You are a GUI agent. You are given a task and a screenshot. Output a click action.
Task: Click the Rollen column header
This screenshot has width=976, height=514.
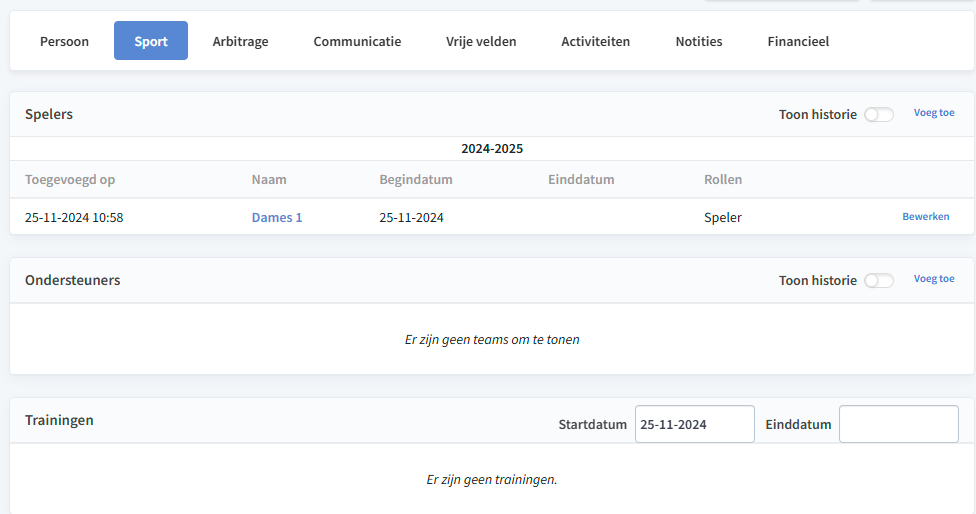pos(723,179)
